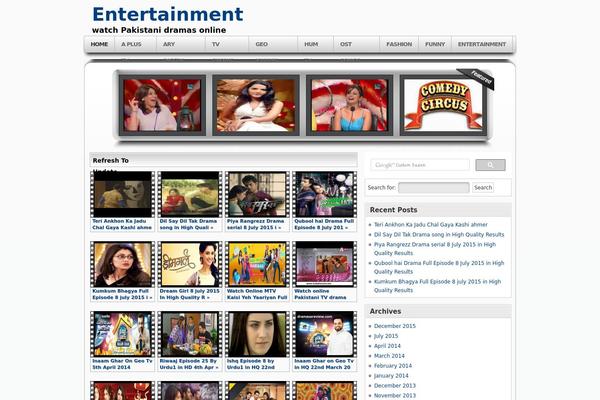Select the TV menu item
600x400 pixels.
pos(216,44)
